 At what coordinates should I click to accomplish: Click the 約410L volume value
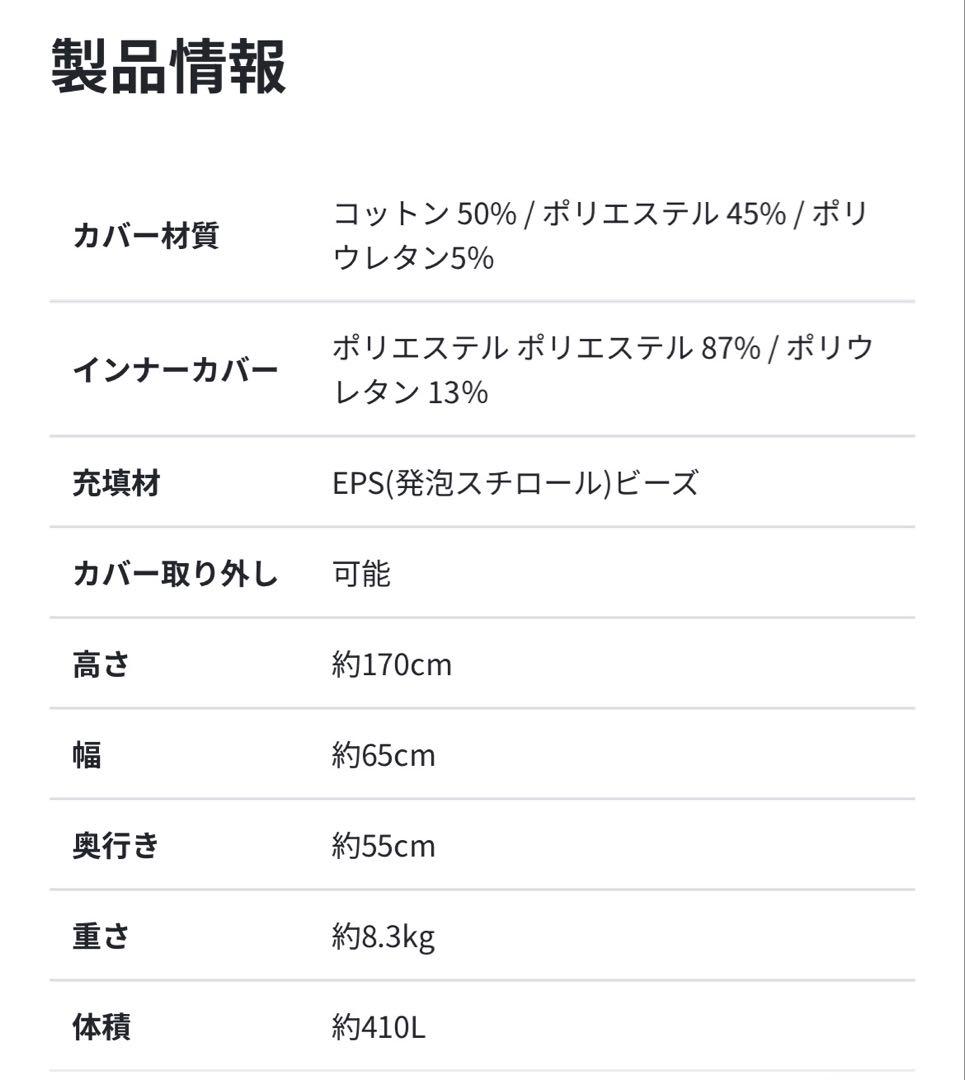tap(379, 1027)
